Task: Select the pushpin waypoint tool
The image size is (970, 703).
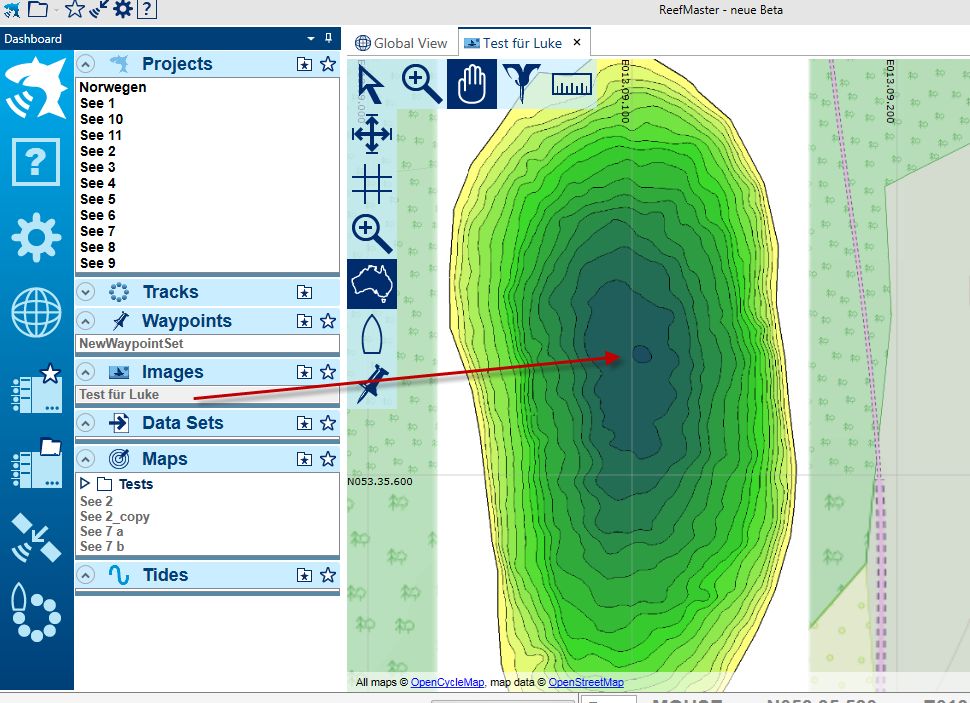Action: [x=371, y=383]
